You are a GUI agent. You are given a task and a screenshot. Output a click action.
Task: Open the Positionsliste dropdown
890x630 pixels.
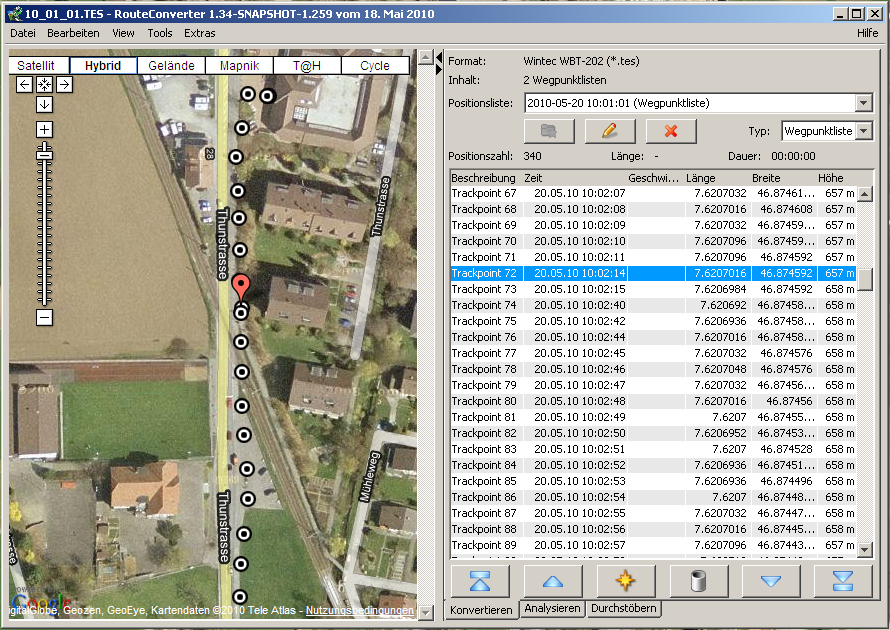864,103
